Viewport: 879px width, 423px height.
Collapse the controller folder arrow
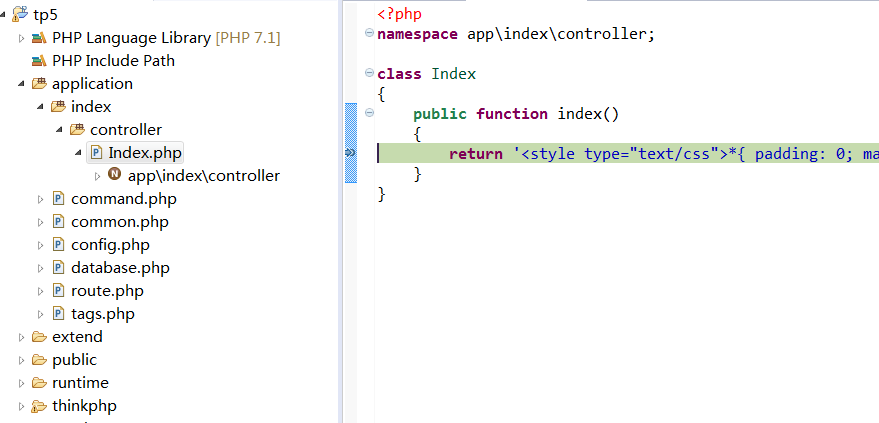59,130
